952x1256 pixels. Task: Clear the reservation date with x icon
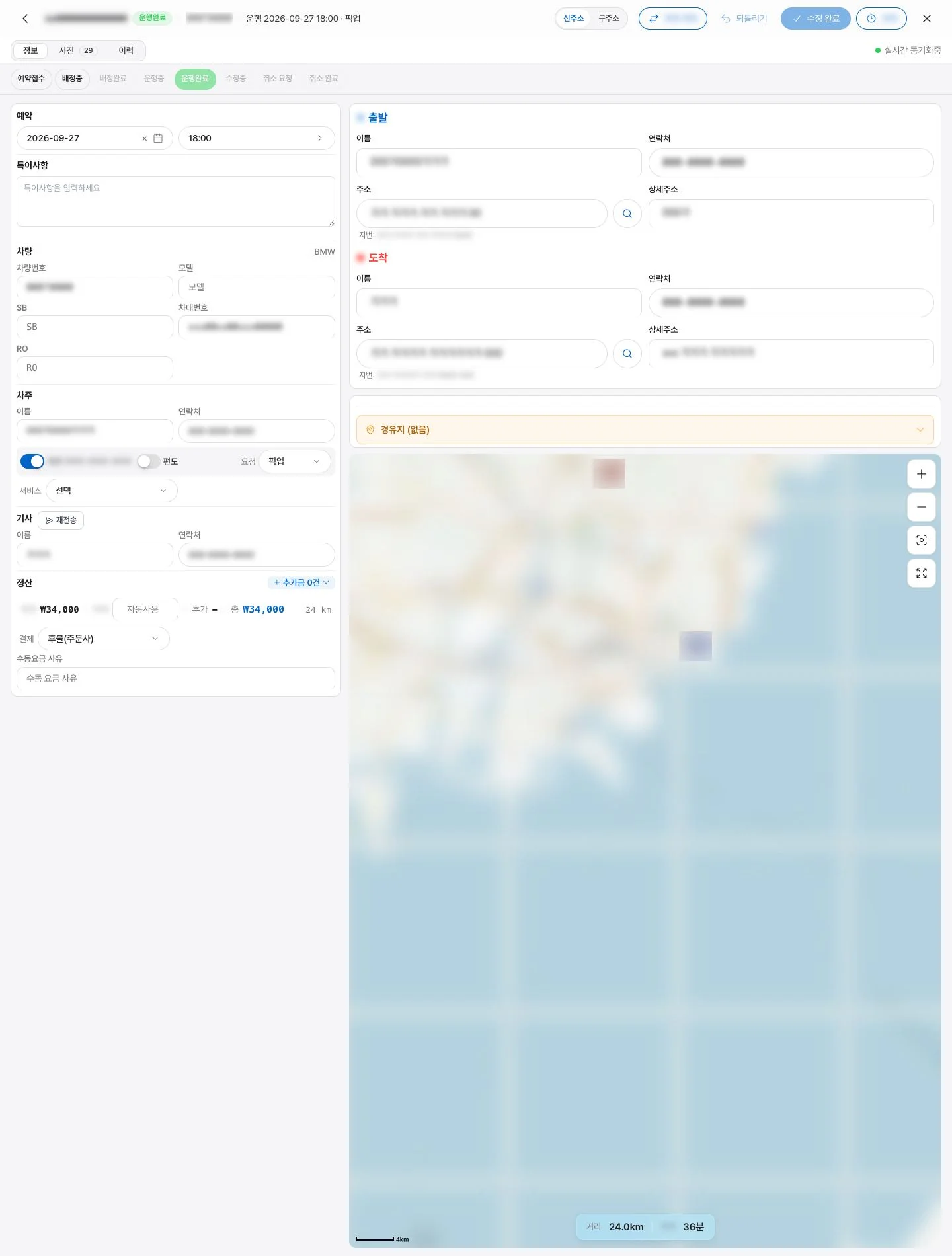[144, 139]
